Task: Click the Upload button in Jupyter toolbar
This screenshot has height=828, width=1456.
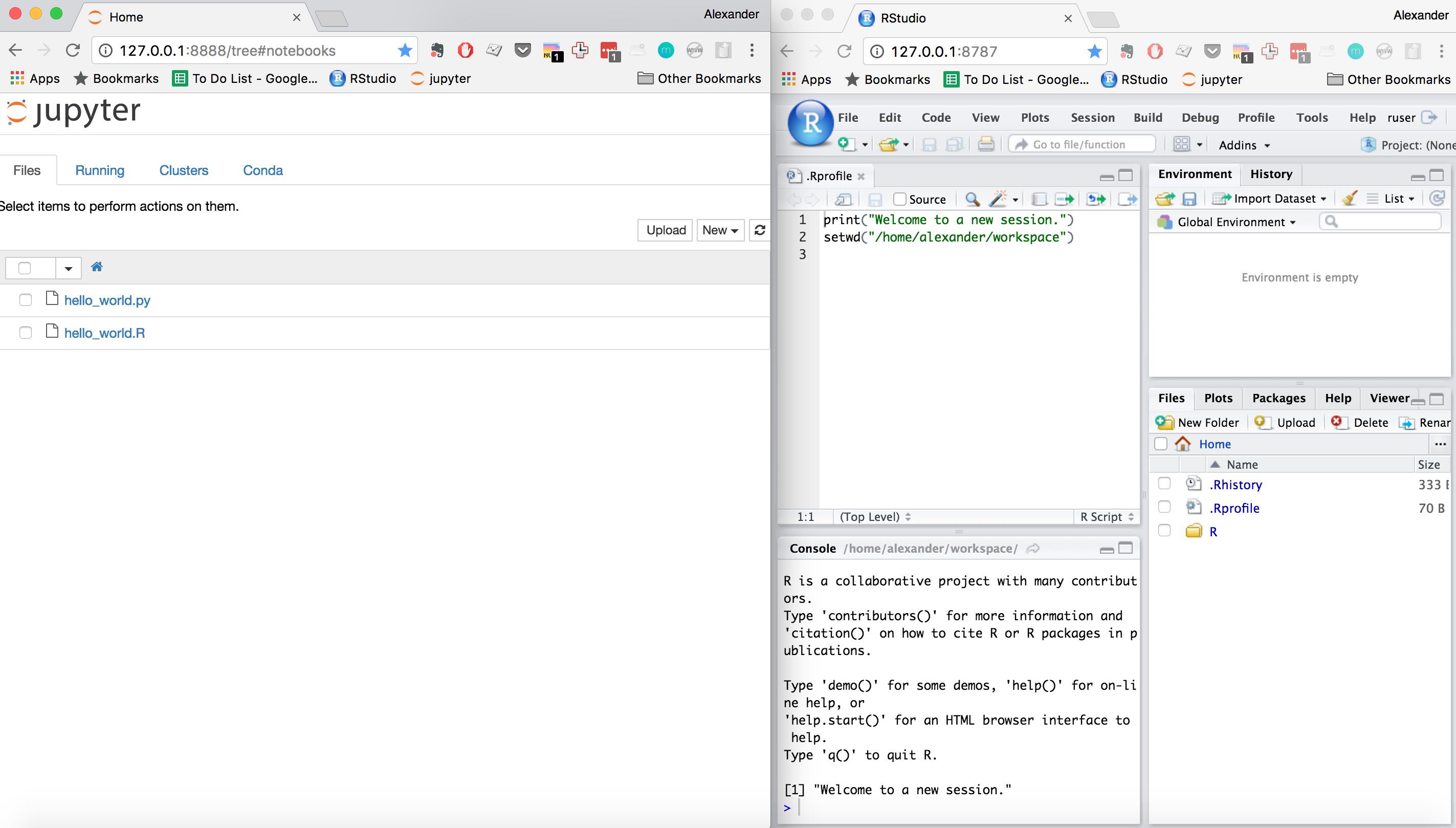Action: click(x=665, y=230)
